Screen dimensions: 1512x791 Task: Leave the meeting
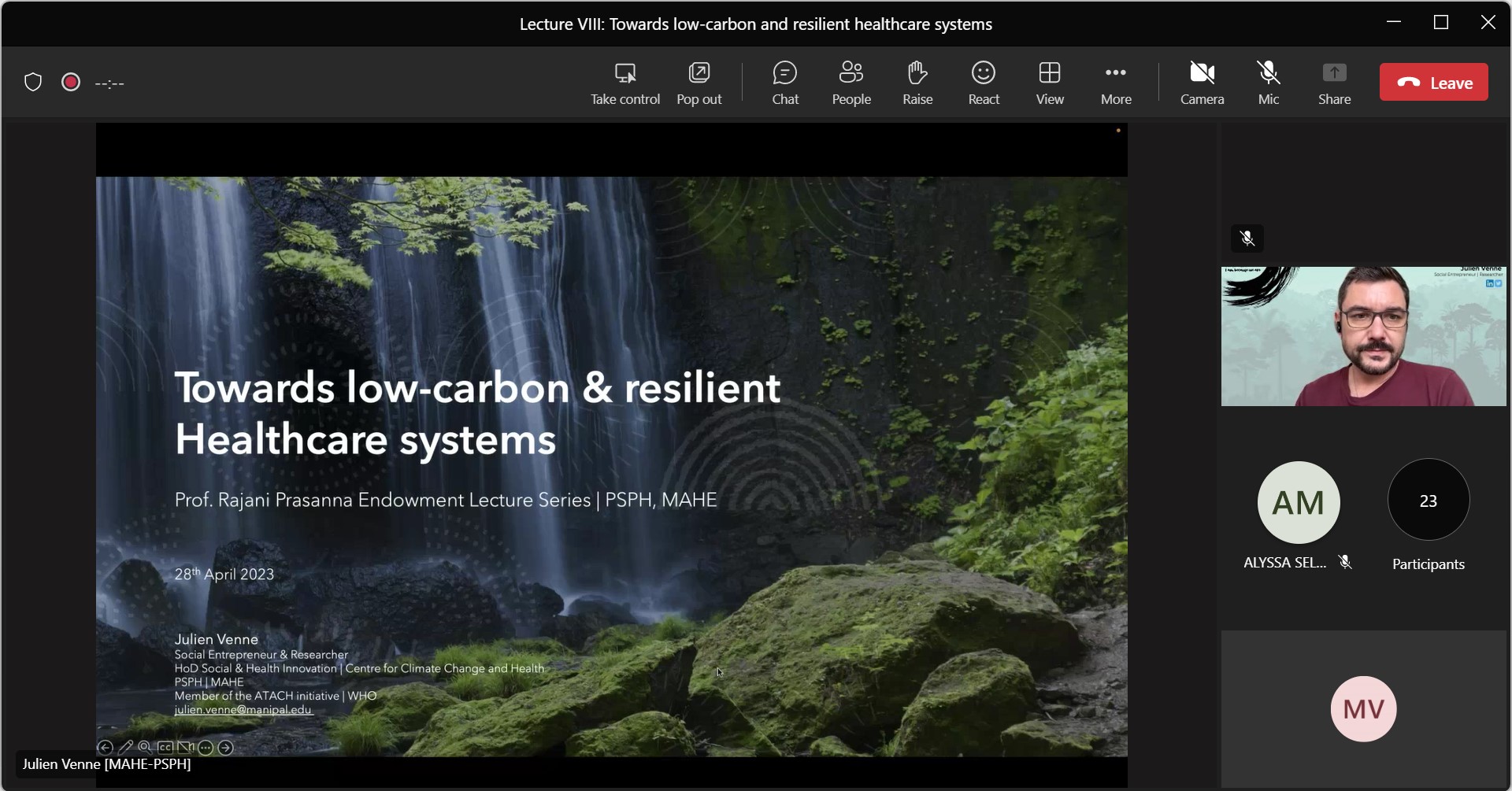[1433, 83]
